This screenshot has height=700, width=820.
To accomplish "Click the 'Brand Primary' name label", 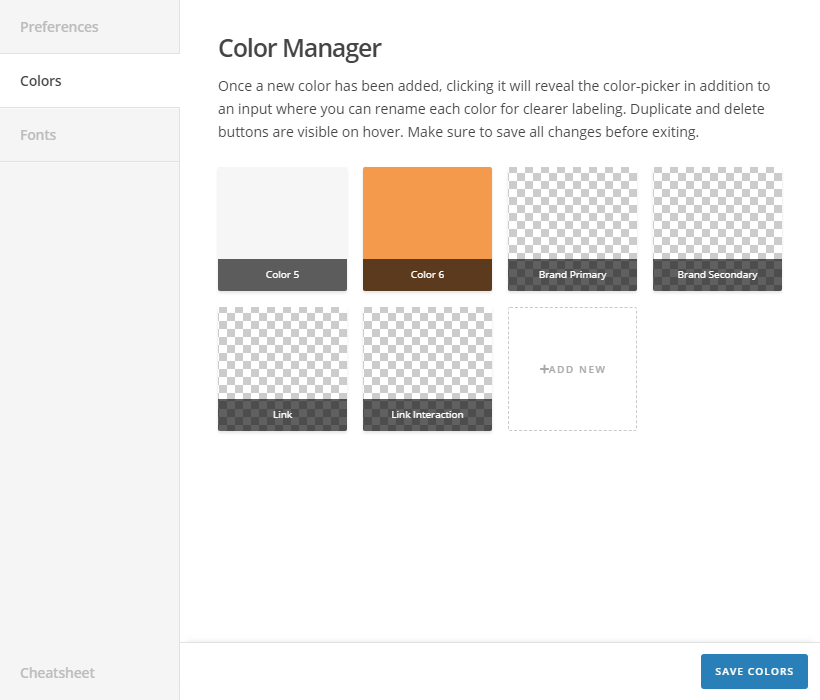I will click(572, 275).
